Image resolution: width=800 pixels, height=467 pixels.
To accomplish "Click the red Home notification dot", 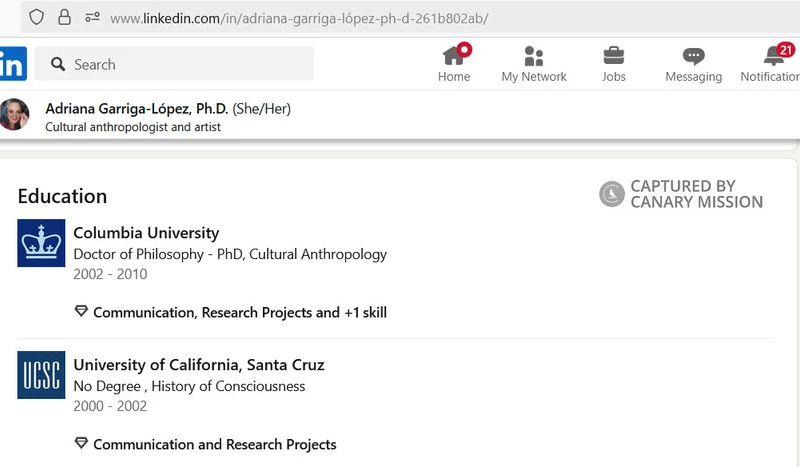I will 464,50.
